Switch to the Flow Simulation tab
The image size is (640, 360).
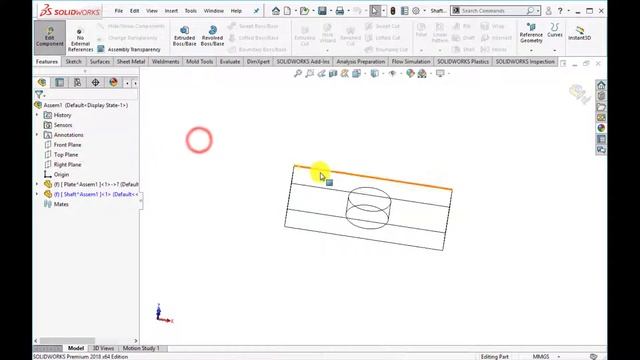coord(411,62)
